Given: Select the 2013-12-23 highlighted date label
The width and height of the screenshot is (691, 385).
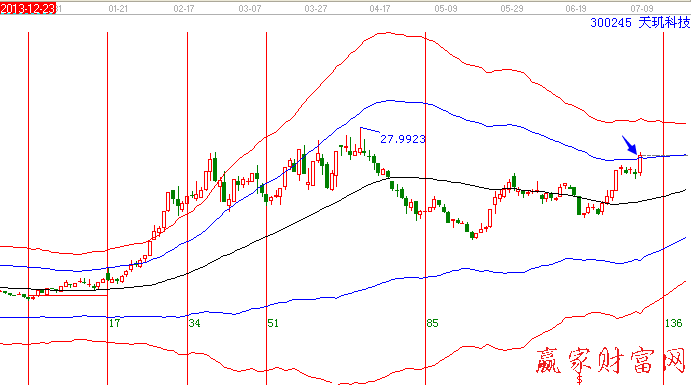Looking at the screenshot, I should pyautogui.click(x=28, y=8).
